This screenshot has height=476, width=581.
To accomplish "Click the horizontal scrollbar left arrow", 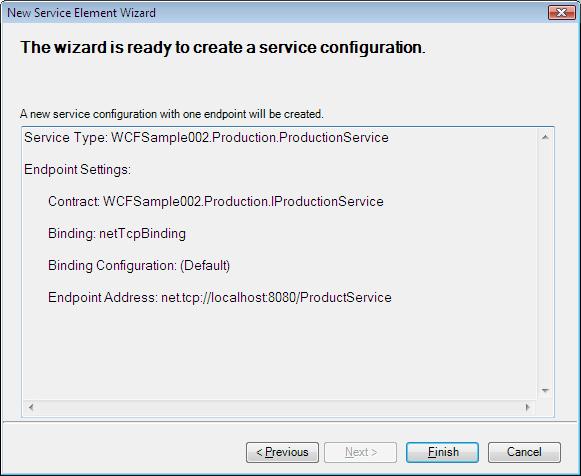I will tap(31, 407).
